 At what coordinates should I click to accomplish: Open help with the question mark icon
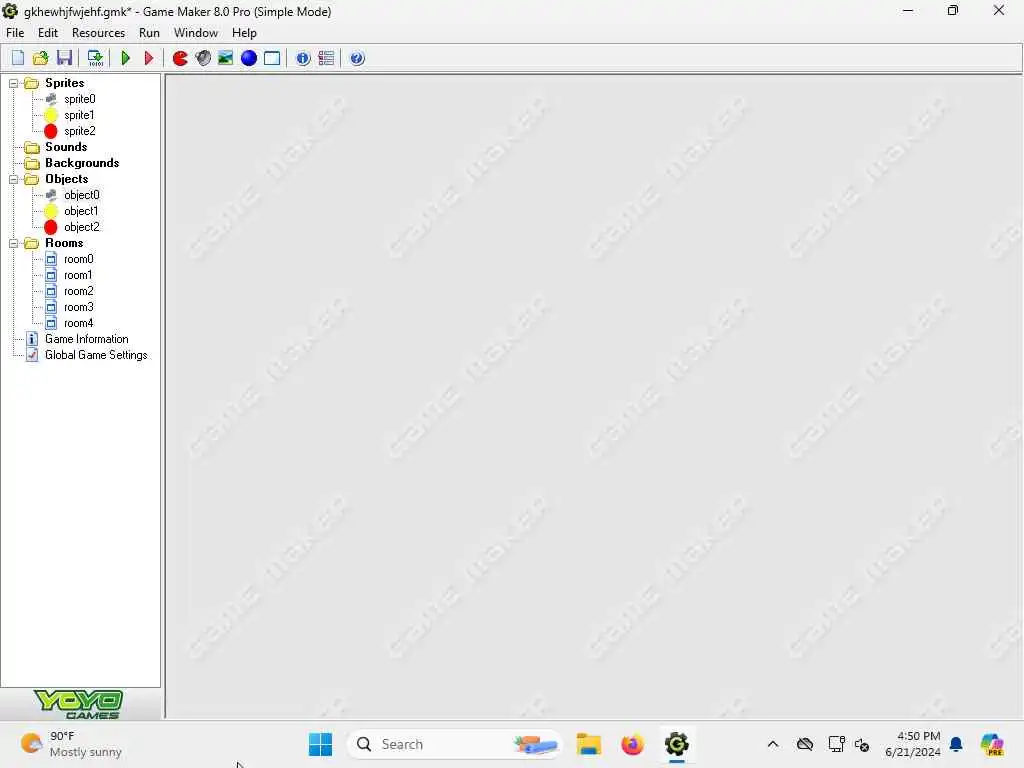(357, 58)
